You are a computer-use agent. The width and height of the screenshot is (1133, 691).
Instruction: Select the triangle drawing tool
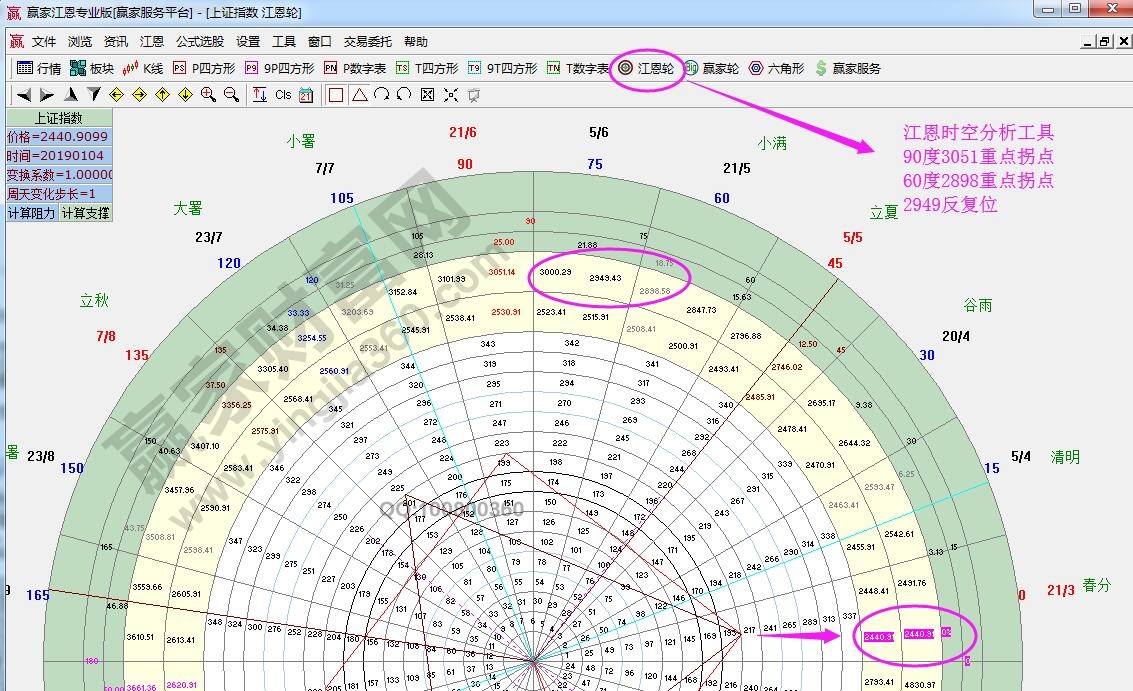point(360,94)
